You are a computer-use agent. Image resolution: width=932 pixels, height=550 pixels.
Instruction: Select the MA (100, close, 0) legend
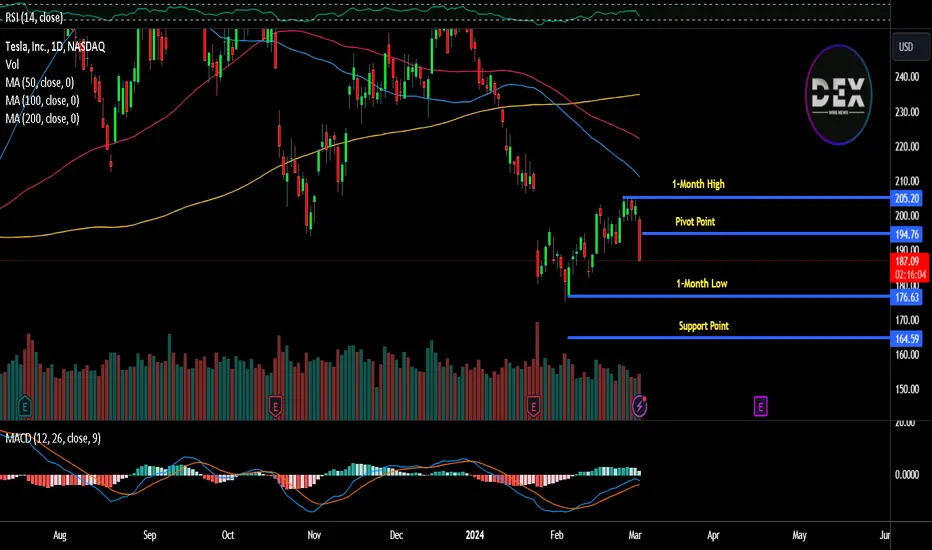point(42,100)
